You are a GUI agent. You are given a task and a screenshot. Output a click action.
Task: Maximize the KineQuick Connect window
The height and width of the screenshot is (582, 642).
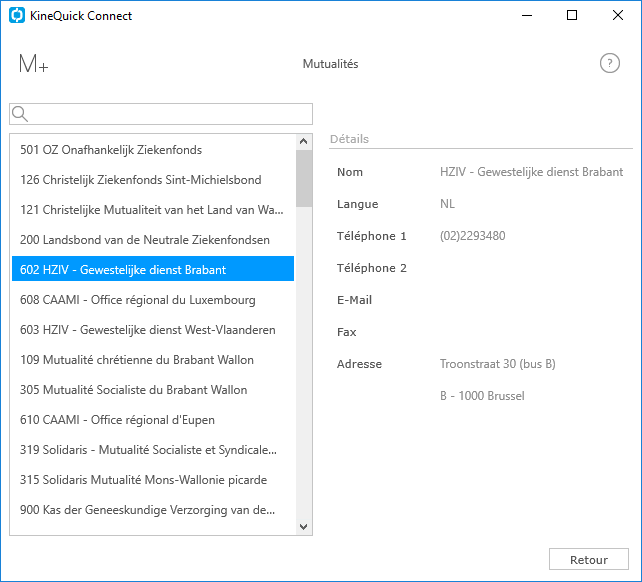[572, 16]
